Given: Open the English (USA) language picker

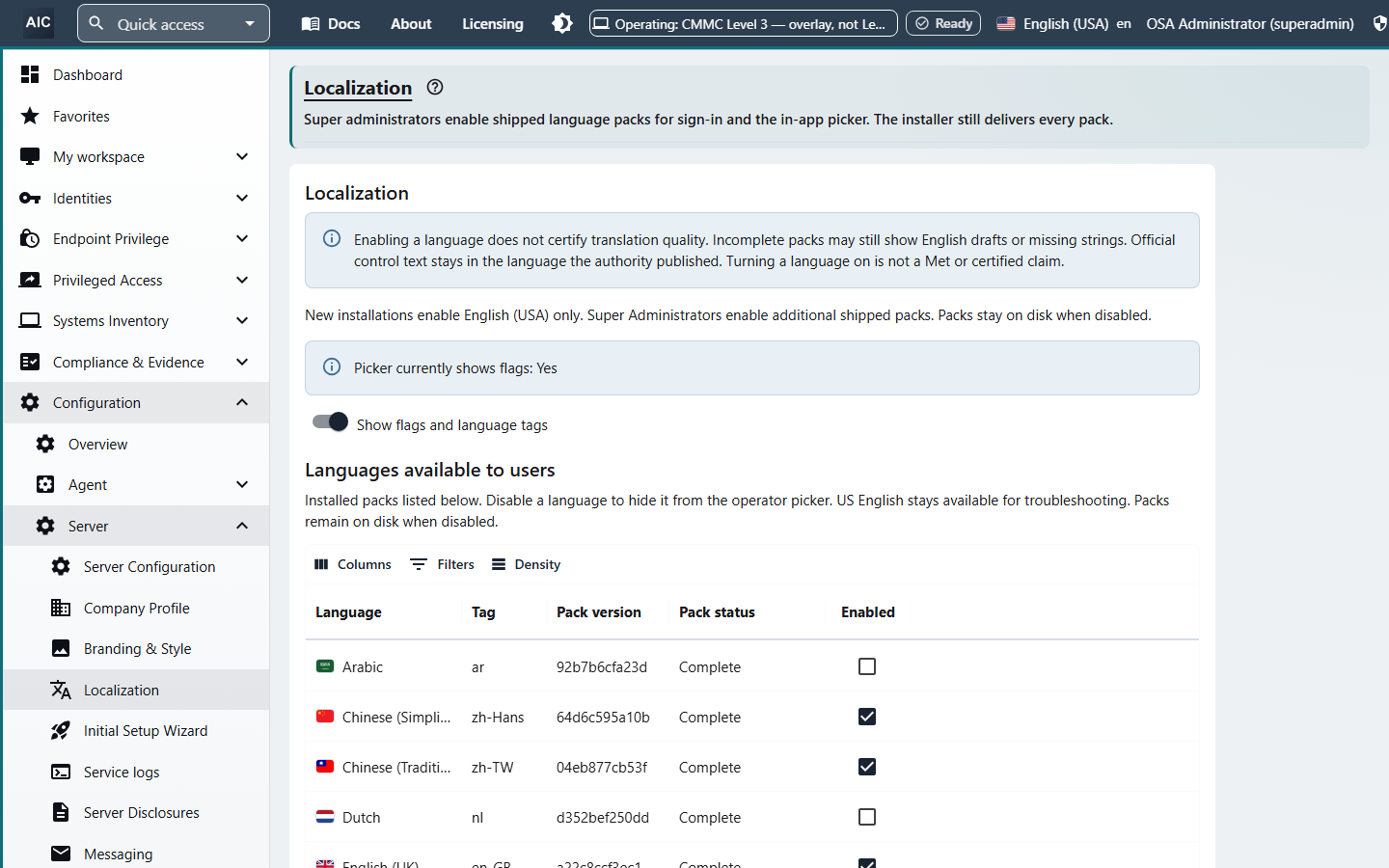Looking at the screenshot, I should [1063, 23].
